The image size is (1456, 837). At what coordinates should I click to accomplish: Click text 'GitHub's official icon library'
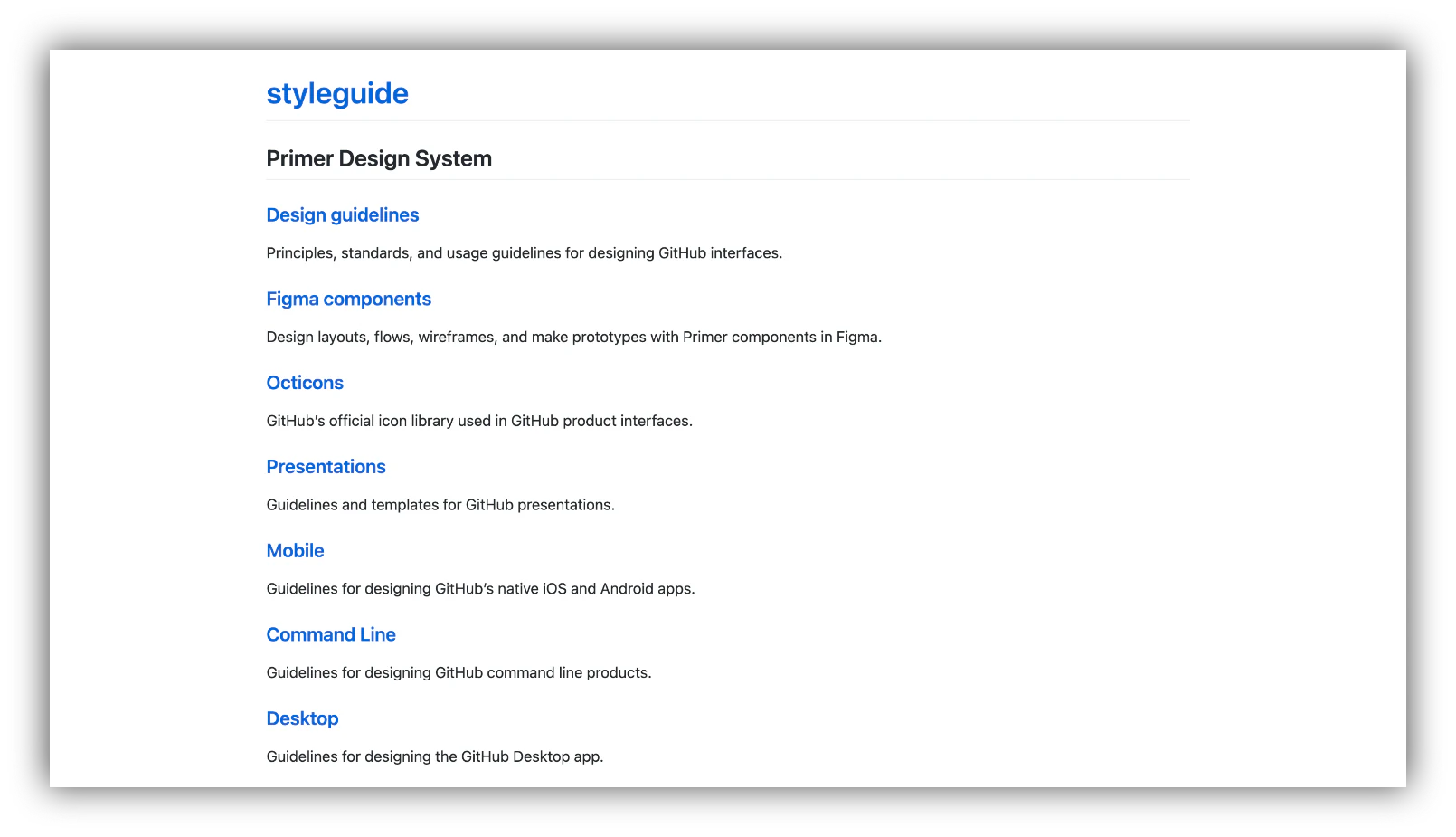[x=360, y=421]
